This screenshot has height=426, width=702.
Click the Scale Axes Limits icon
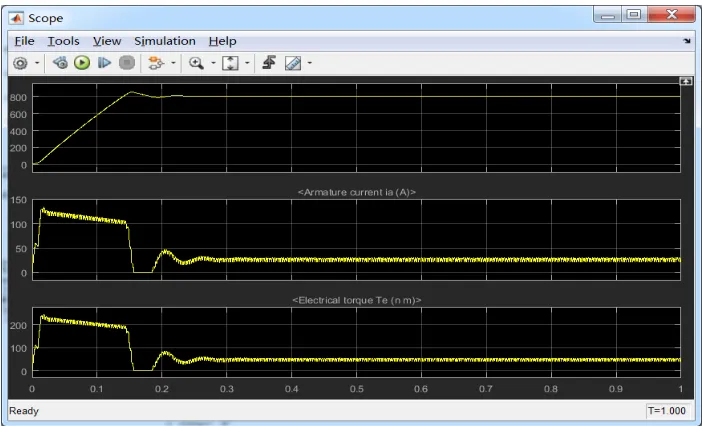[x=230, y=63]
